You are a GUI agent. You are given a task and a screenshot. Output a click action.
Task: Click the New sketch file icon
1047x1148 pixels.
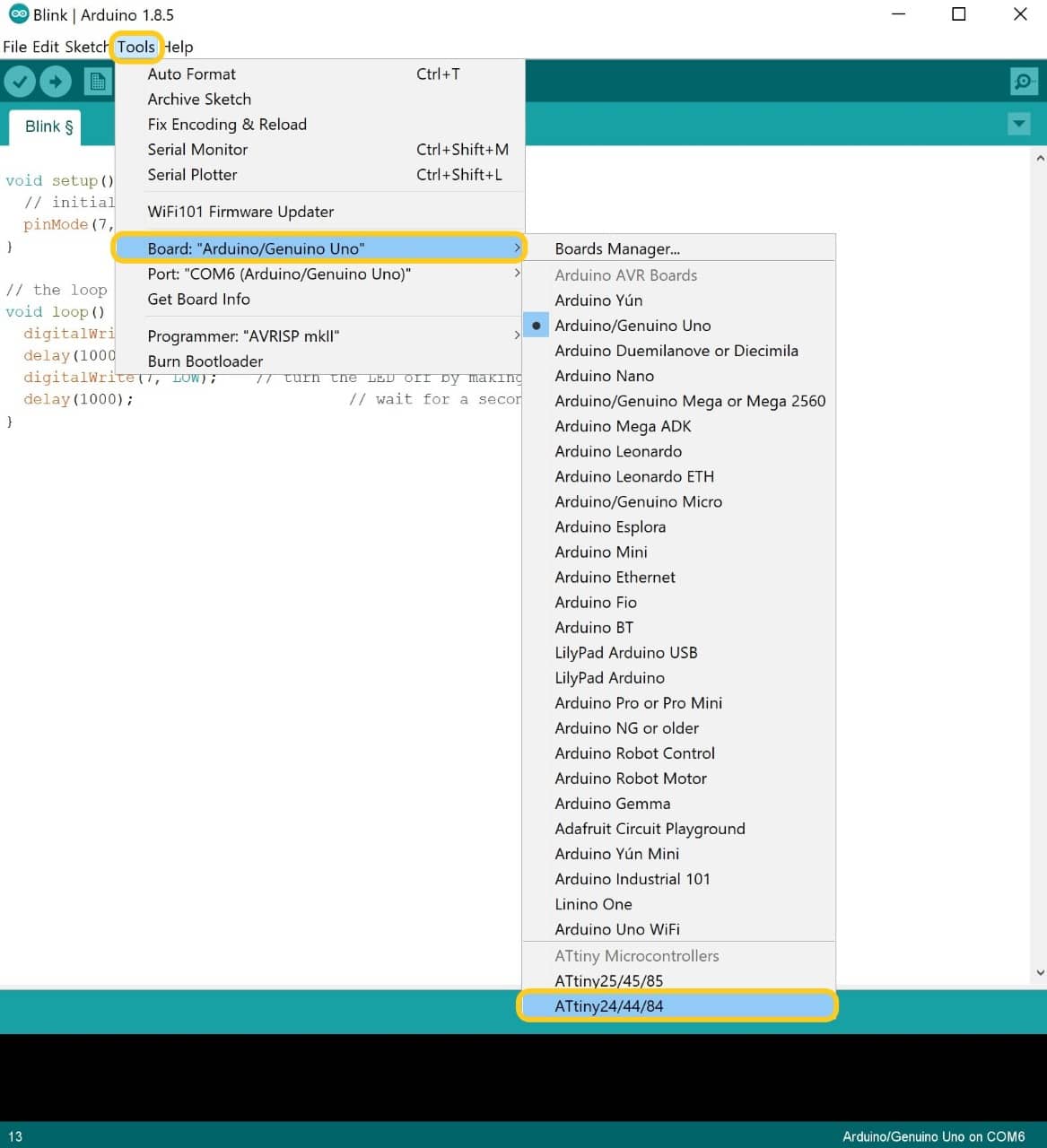tap(97, 83)
